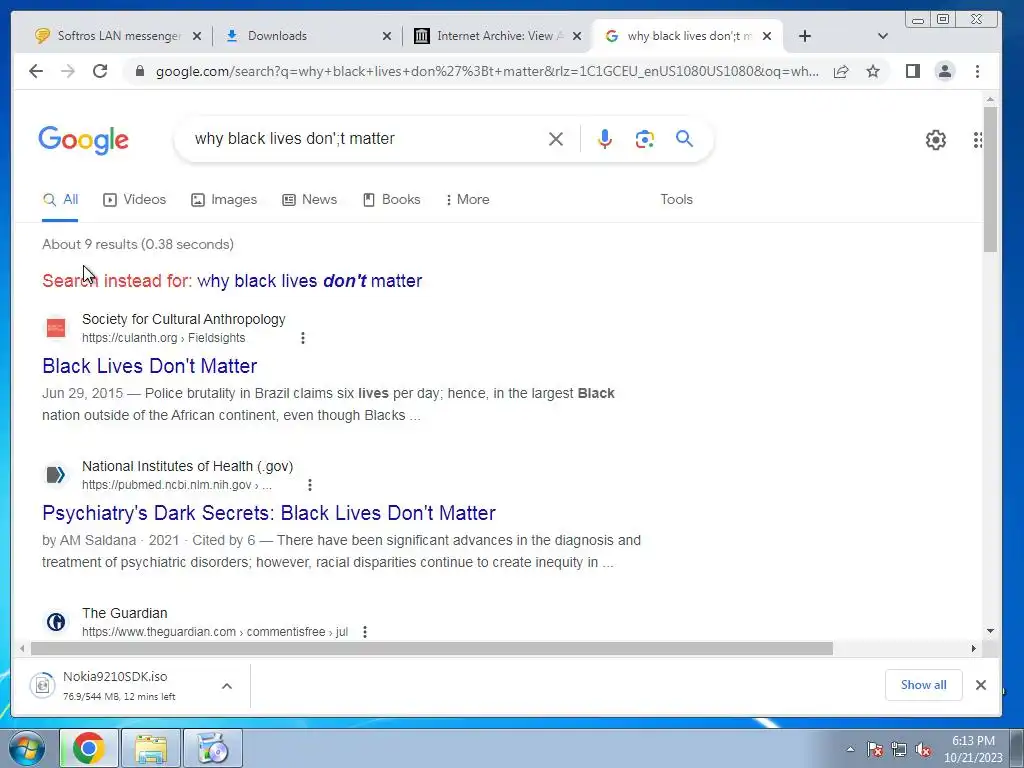Screen dimensions: 1024x768
Task: Close the Internet Archive tab
Action: click(577, 36)
